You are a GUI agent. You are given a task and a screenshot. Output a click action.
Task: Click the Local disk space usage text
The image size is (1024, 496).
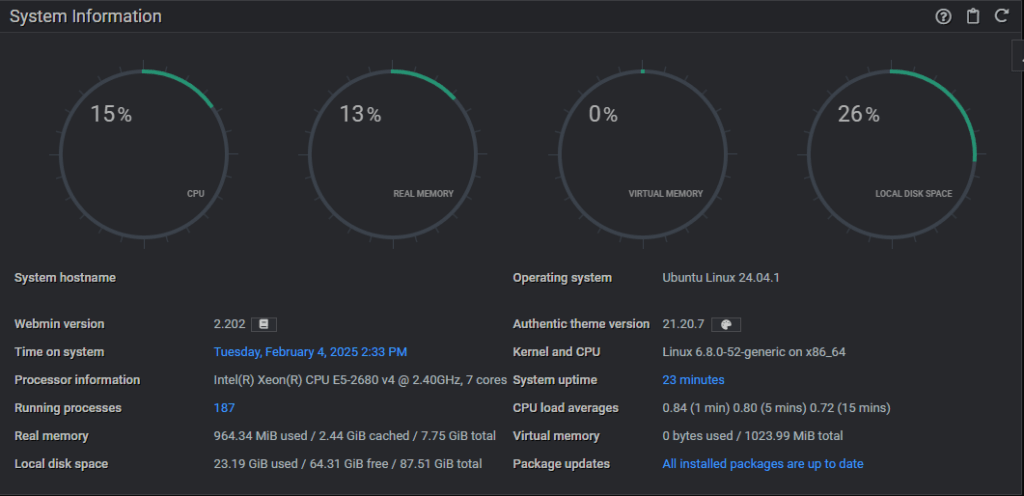[347, 464]
